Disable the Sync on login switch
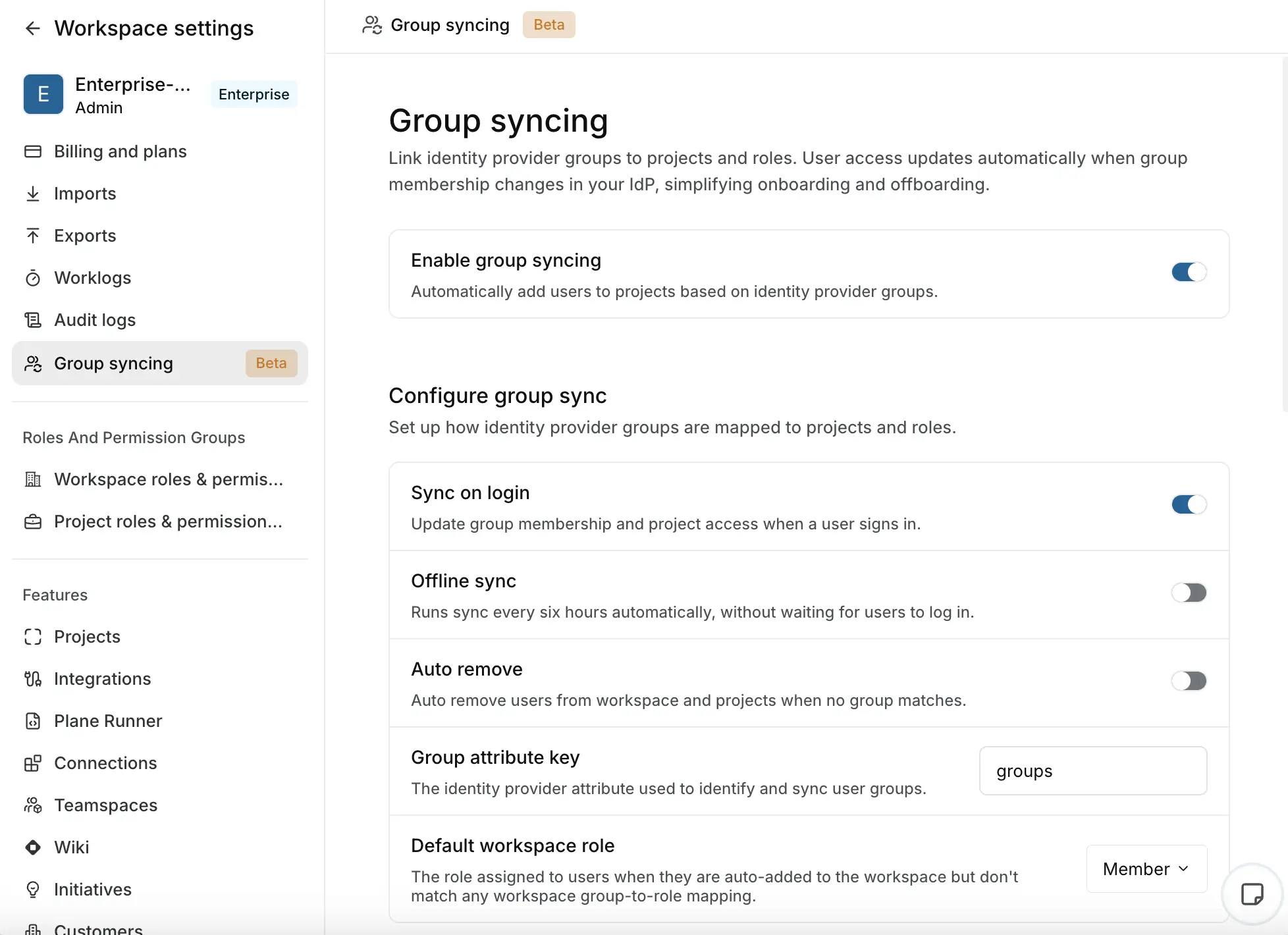This screenshot has height=935, width=1288. coord(1189,504)
